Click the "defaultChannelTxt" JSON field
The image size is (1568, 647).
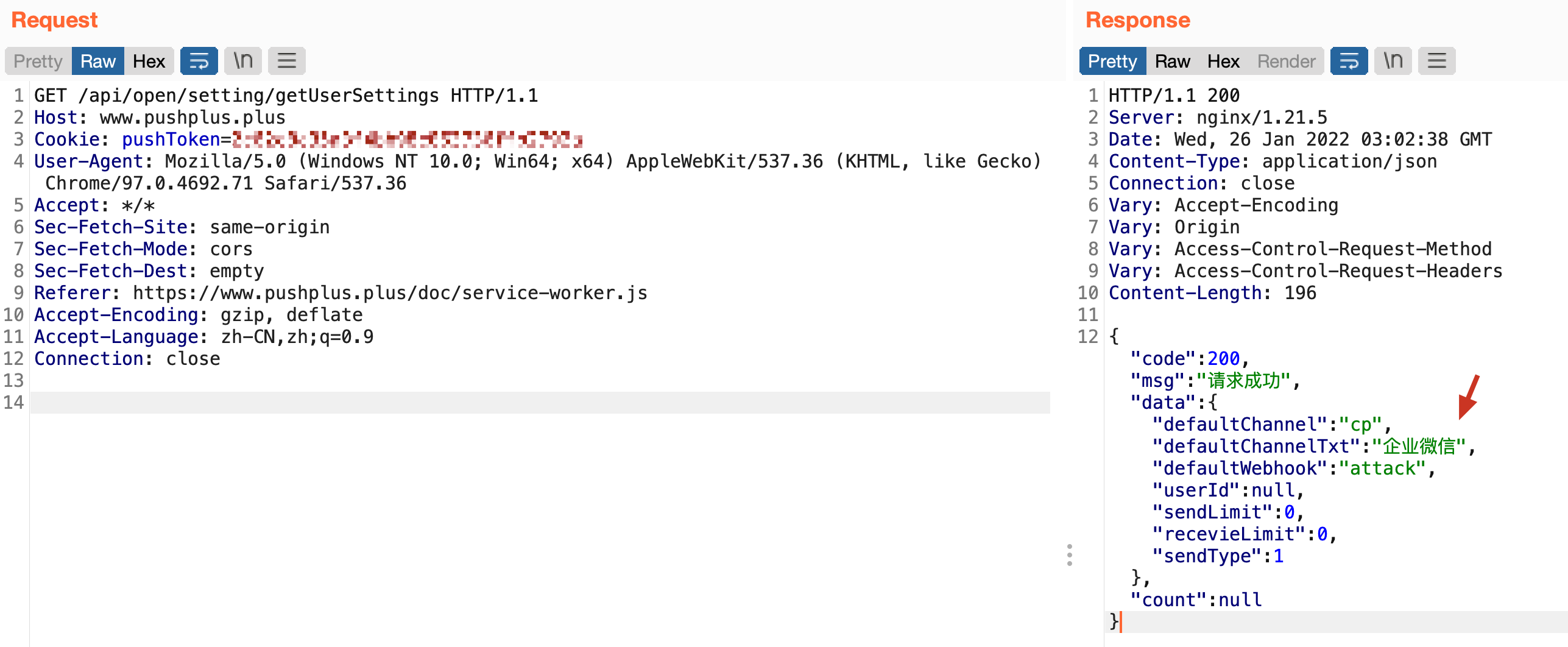pos(1314,447)
